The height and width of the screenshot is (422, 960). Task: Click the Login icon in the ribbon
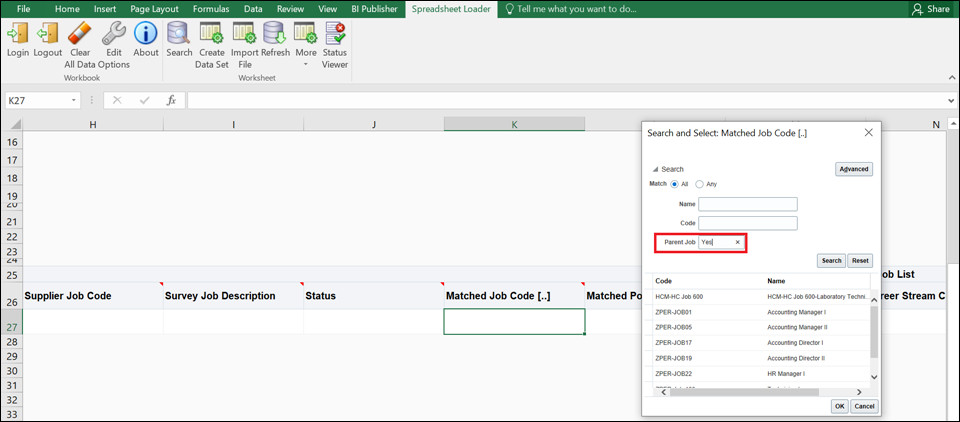point(18,32)
